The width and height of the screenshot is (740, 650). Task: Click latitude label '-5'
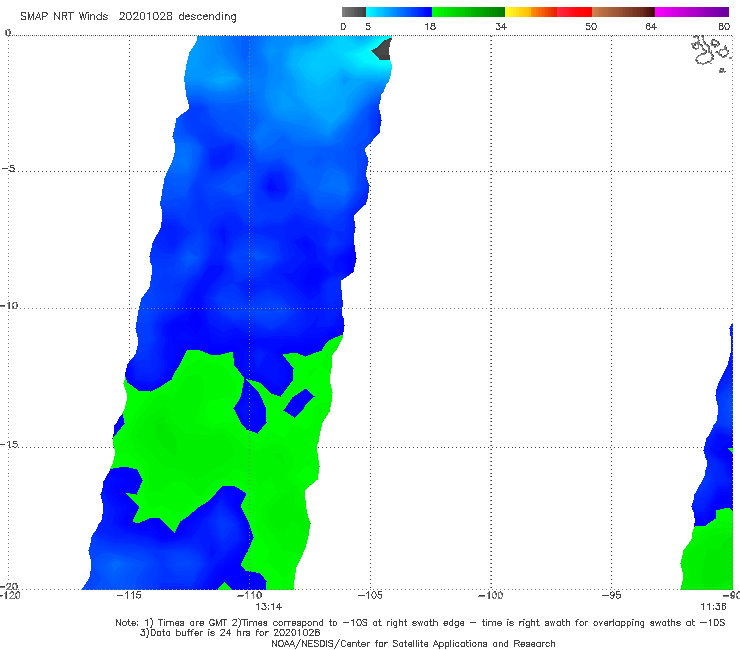pyautogui.click(x=9, y=169)
